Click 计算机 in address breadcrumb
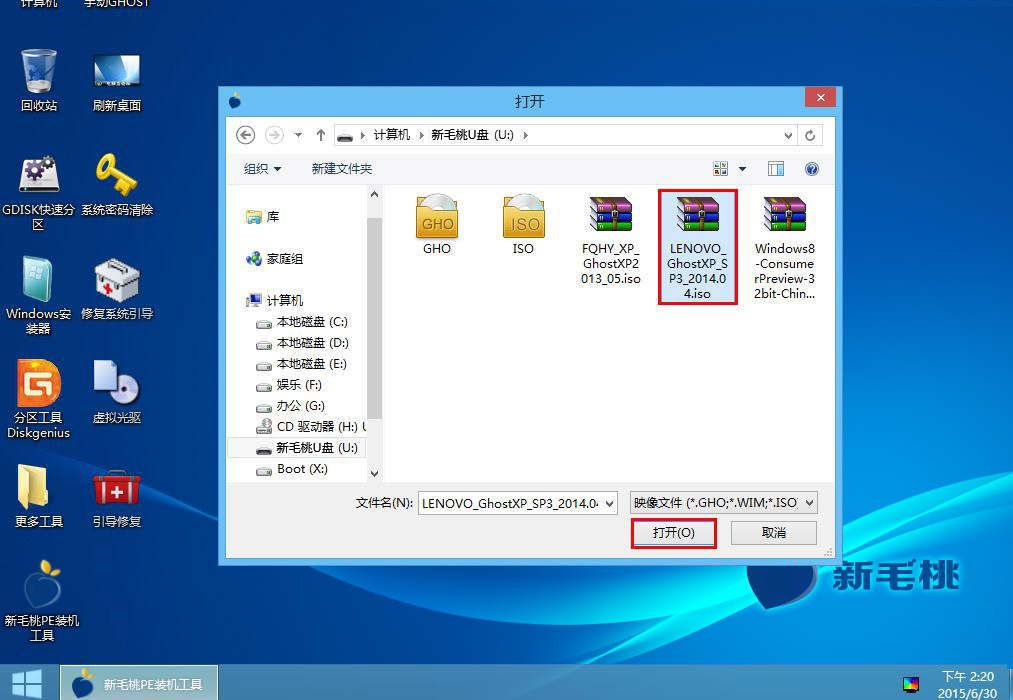The image size is (1013, 700). pyautogui.click(x=392, y=135)
